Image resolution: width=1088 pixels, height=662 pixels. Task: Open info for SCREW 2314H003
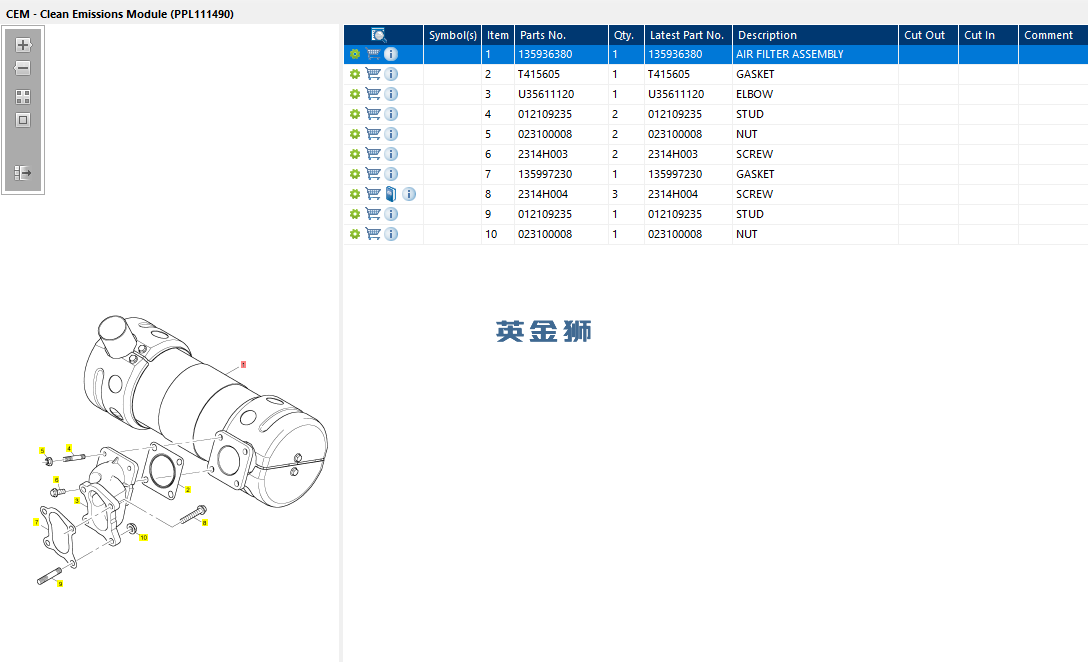(x=391, y=154)
